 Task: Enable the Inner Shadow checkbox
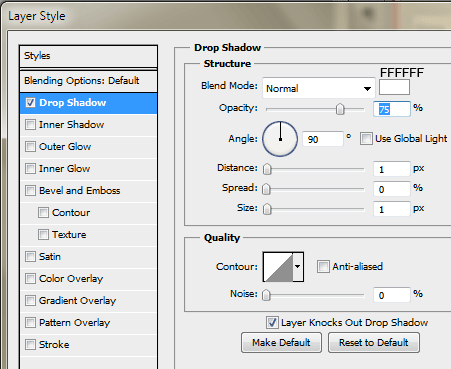pyautogui.click(x=30, y=125)
